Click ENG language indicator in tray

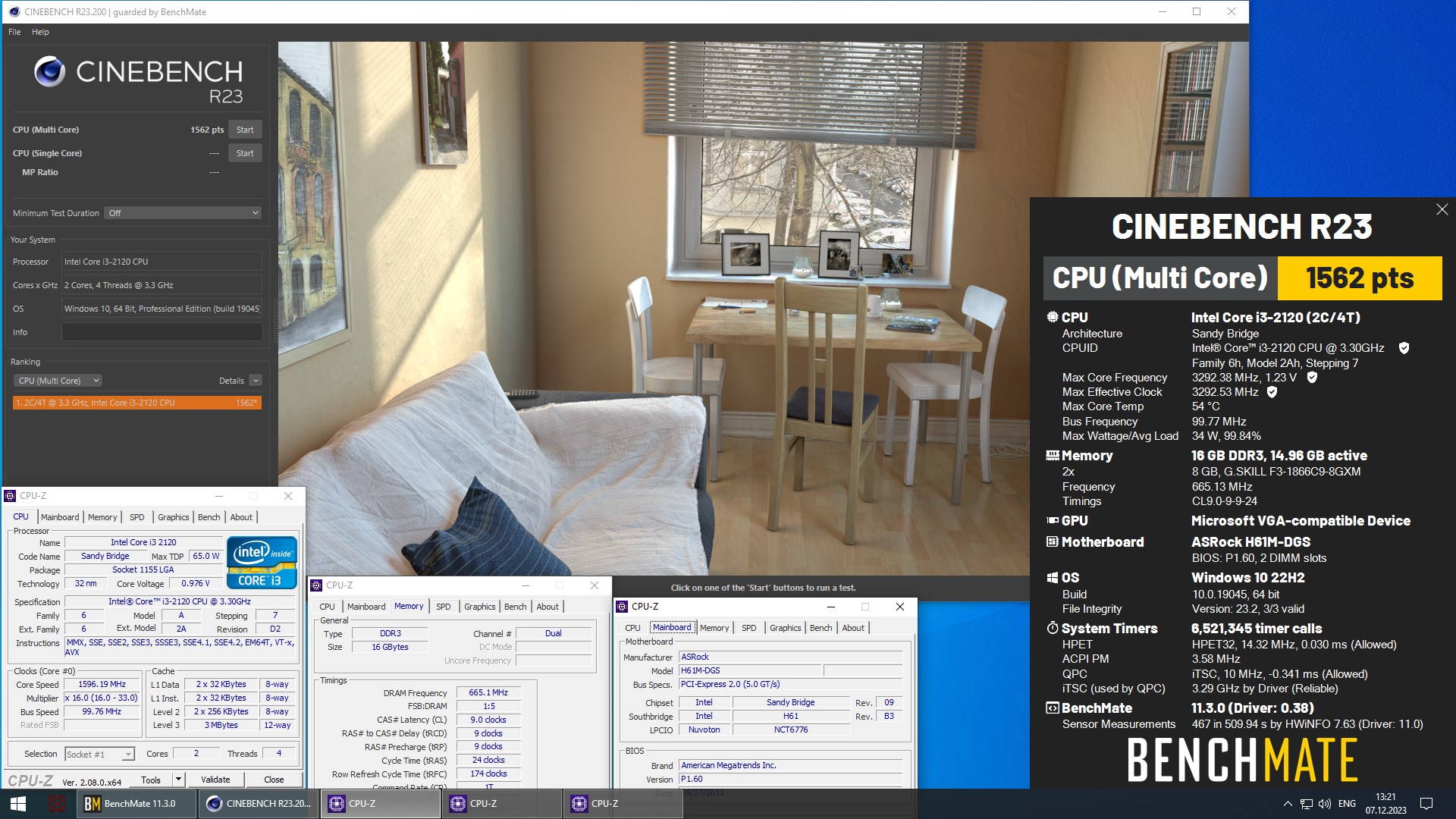[1347, 804]
